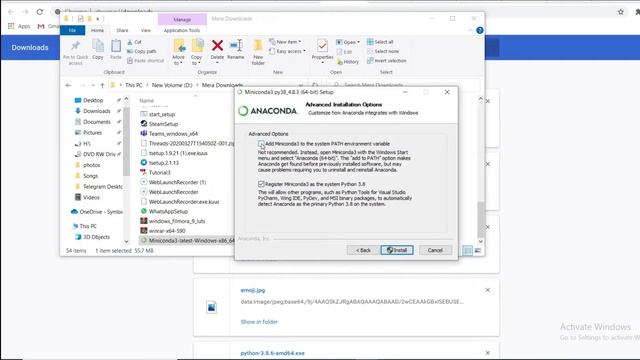This screenshot has height=360, width=640.
Task: Cancel the Miniconda3 setup
Action: point(435,250)
